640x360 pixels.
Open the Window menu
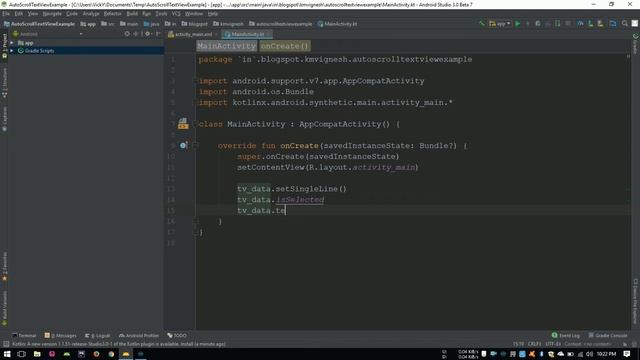pos(194,13)
